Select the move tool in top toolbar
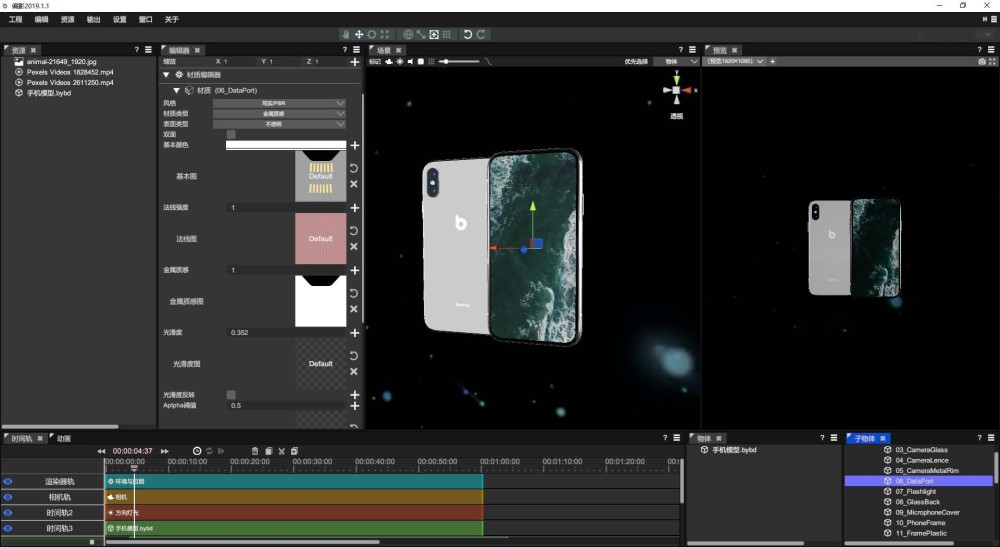 (359, 34)
